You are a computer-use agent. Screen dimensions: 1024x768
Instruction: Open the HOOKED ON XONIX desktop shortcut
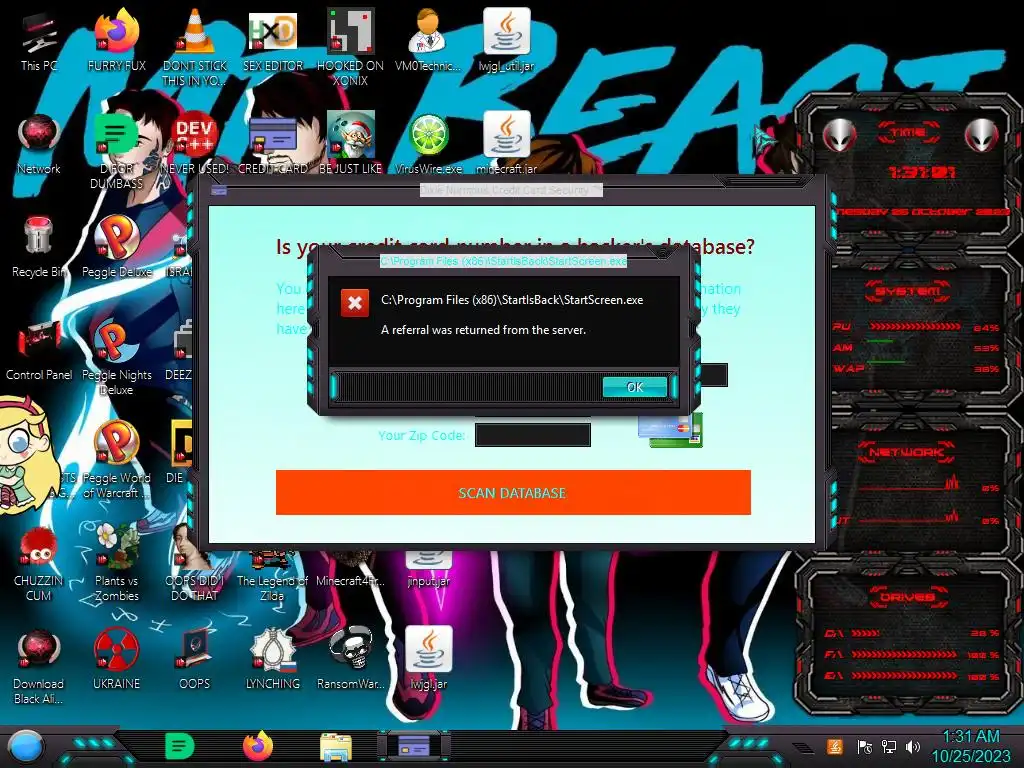click(351, 46)
